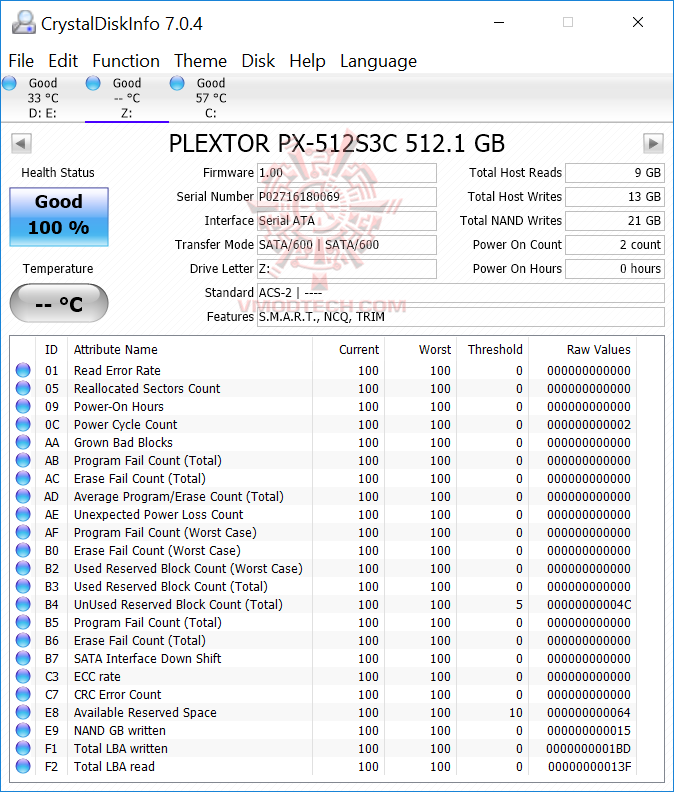Click the Threshold column header
This screenshot has height=792, width=674.
pos(493,350)
